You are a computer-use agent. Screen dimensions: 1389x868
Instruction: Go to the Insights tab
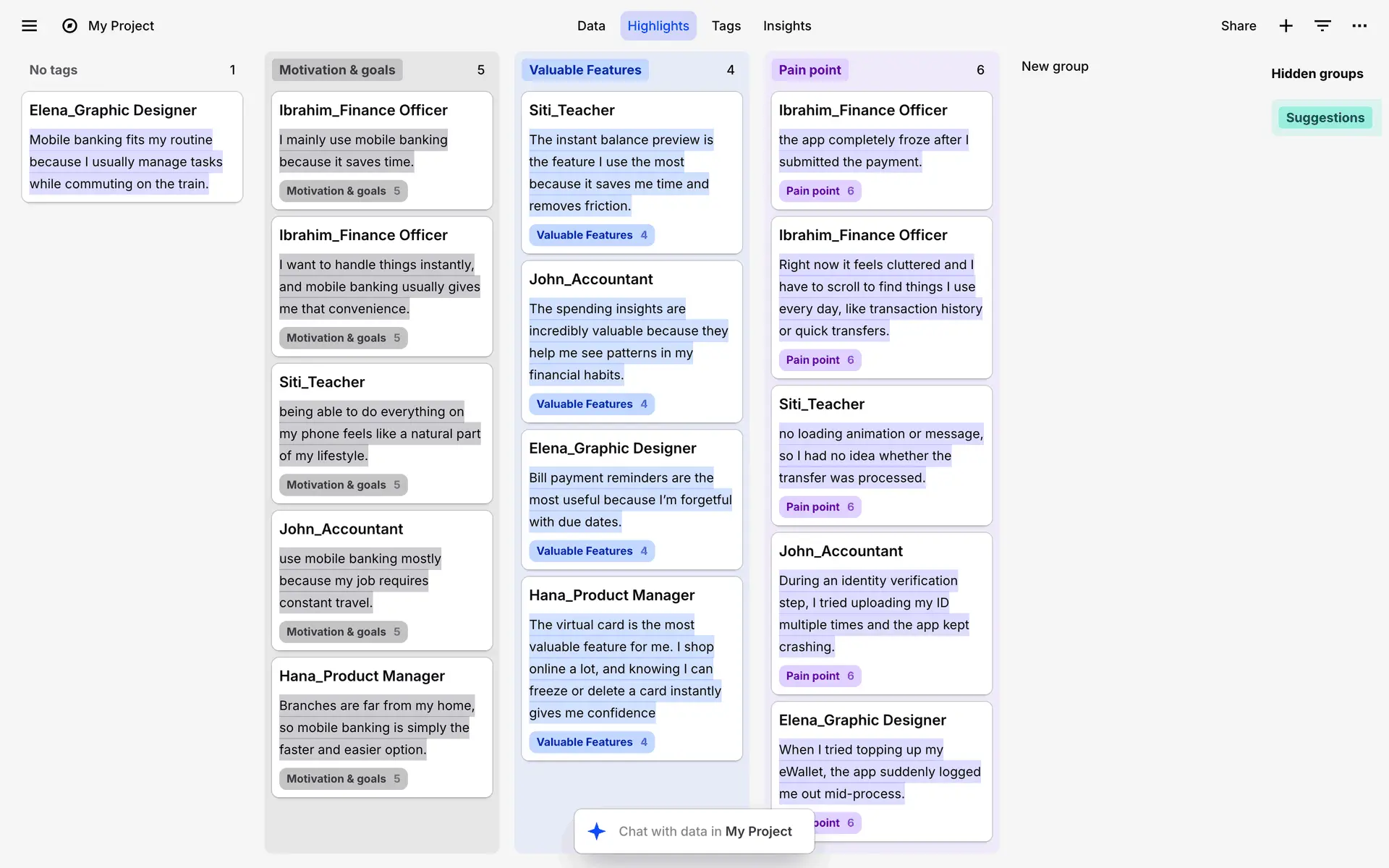[786, 26]
